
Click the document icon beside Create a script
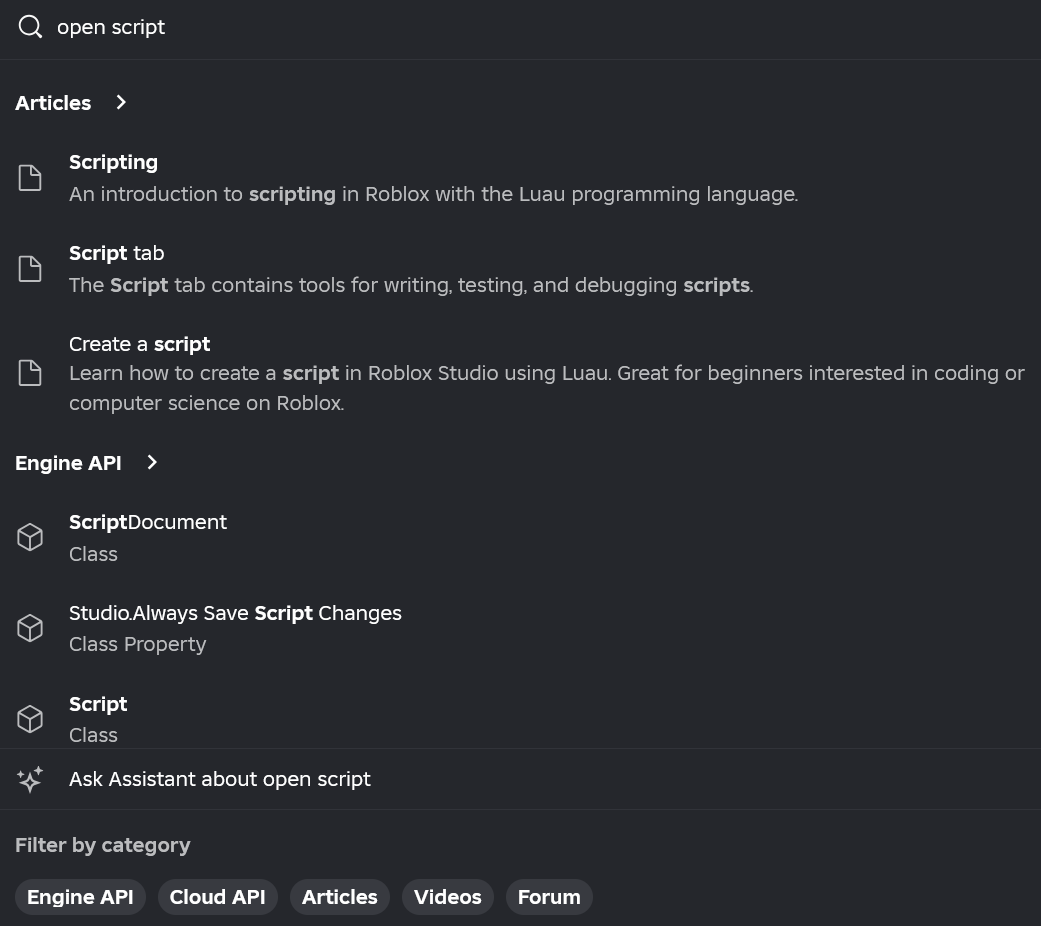pyautogui.click(x=30, y=373)
